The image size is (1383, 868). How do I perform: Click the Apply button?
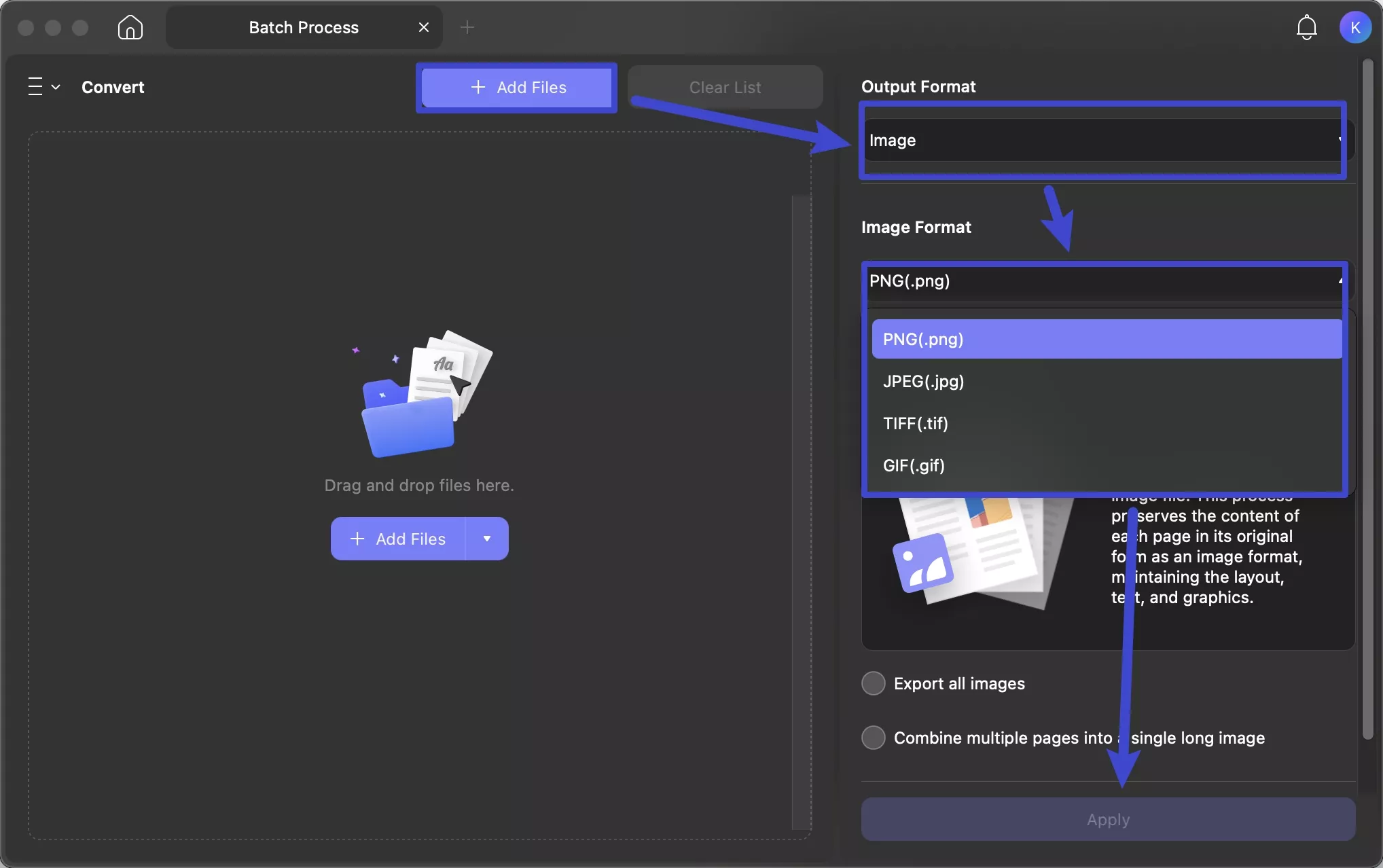1107,819
